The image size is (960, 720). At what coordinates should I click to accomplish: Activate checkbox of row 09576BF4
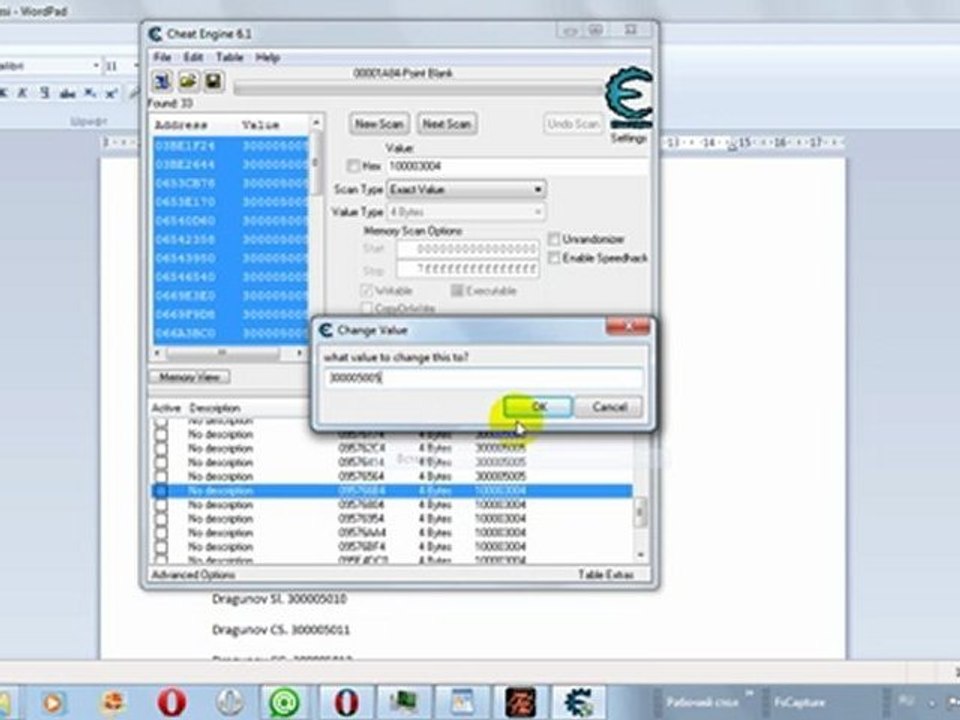[x=161, y=547]
